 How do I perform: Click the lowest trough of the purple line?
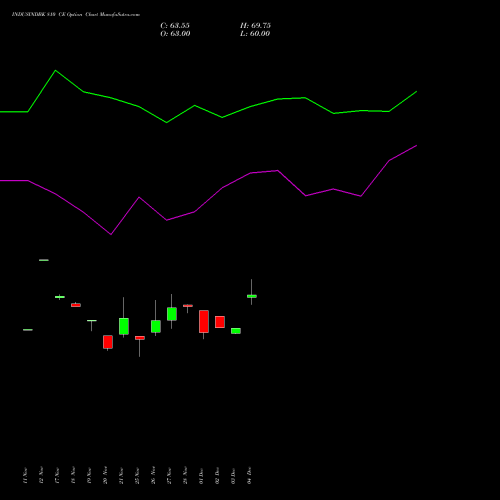click(111, 234)
